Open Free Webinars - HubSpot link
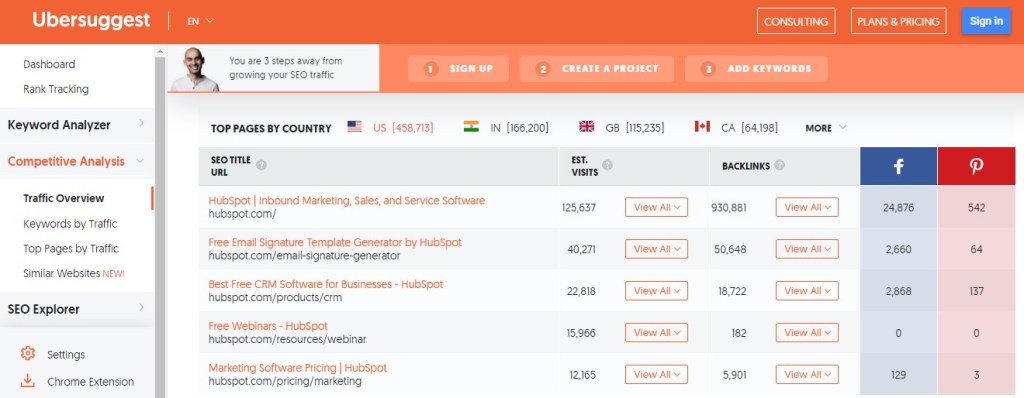Image resolution: width=1024 pixels, height=398 pixels. tap(268, 326)
